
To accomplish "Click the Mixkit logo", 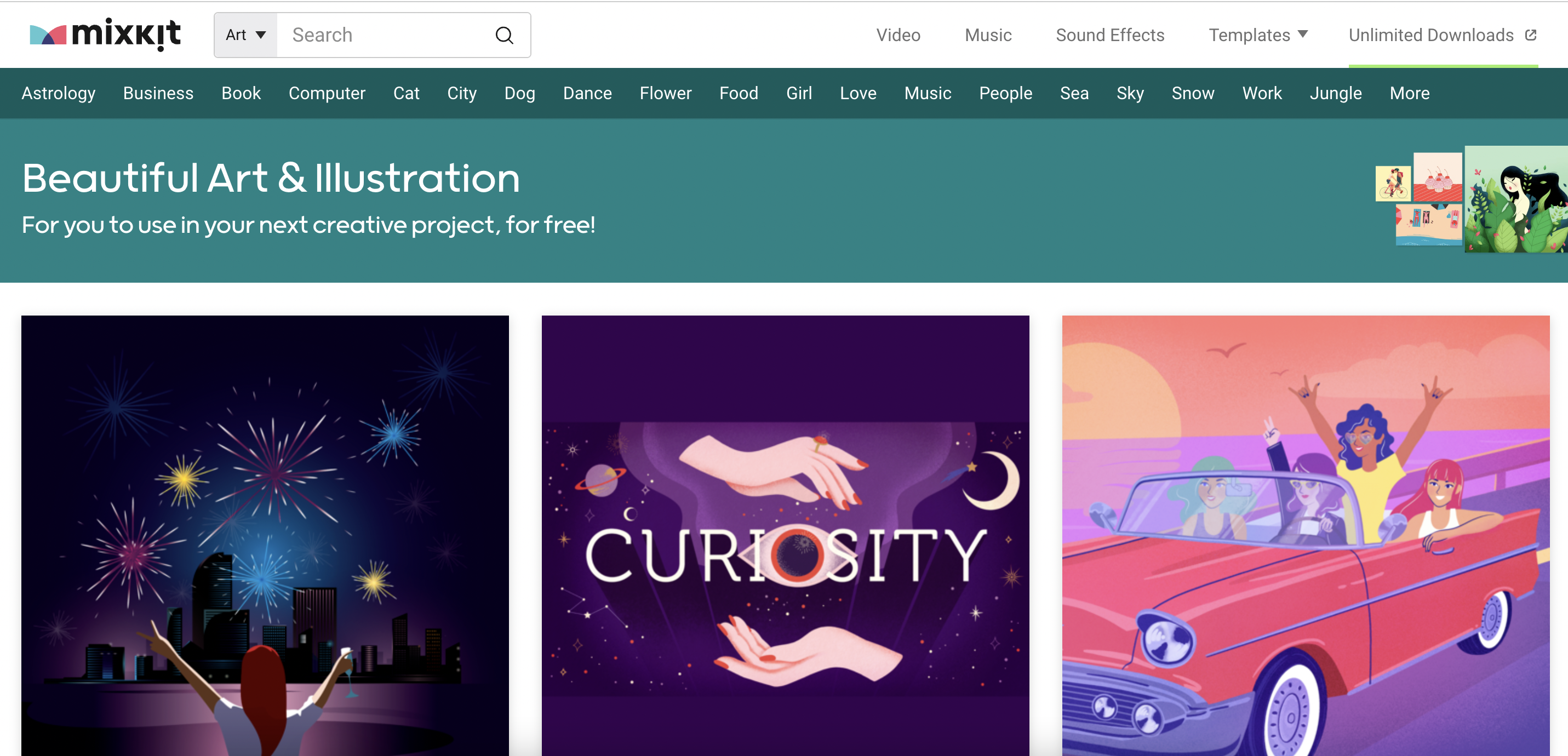I will 105,34.
